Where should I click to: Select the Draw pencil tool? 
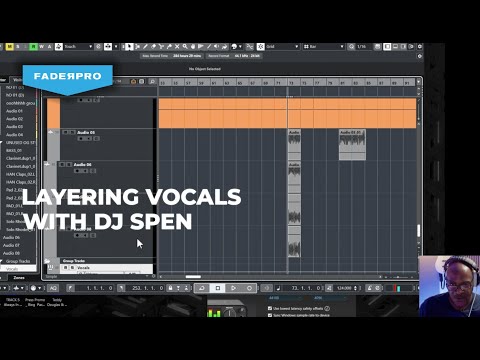coord(145,47)
